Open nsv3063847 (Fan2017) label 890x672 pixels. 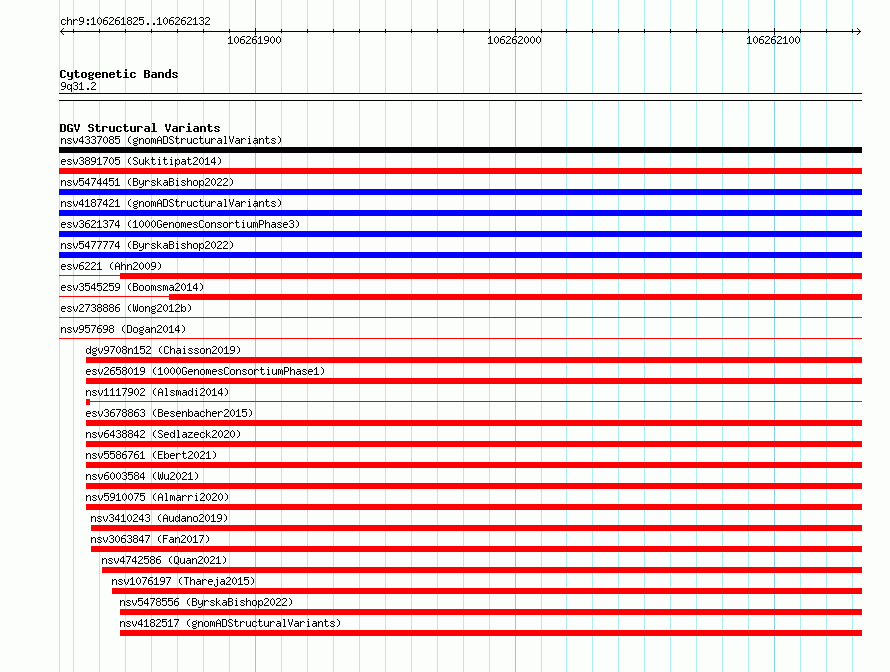pos(150,539)
